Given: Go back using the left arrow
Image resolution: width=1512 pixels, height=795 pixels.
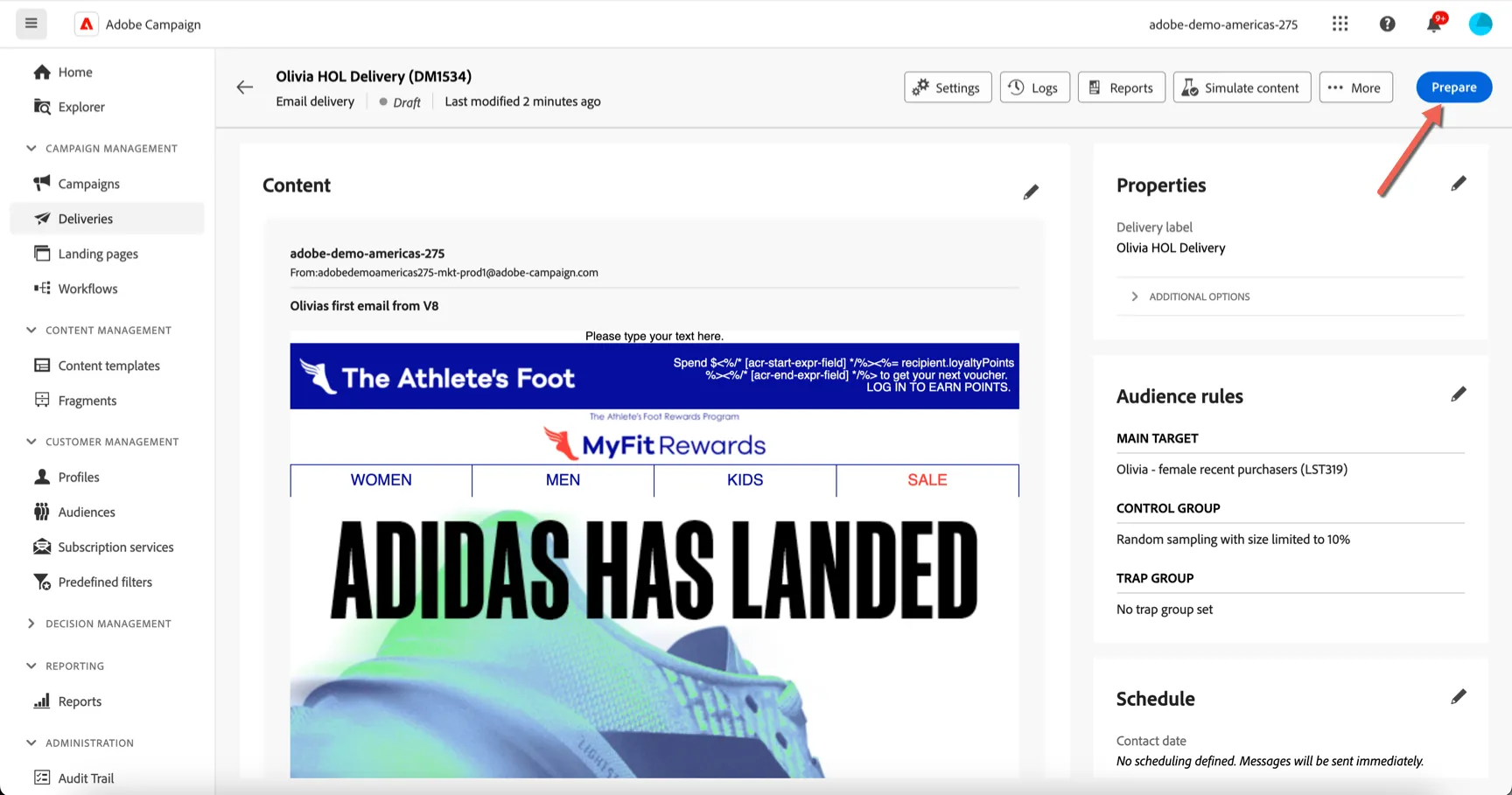Looking at the screenshot, I should point(245,87).
